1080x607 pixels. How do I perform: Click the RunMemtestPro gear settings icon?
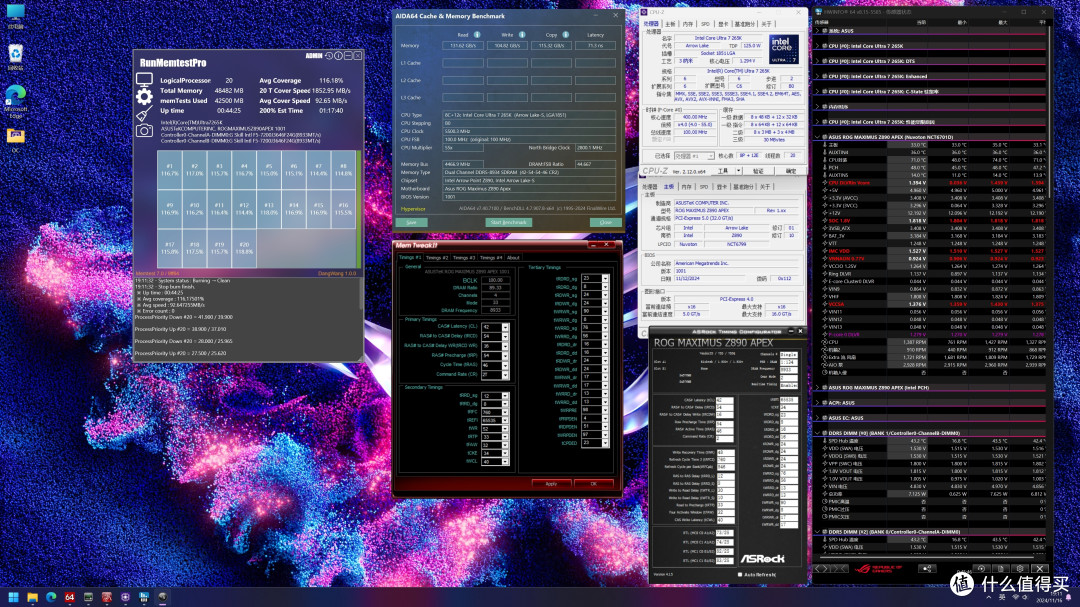145,97
